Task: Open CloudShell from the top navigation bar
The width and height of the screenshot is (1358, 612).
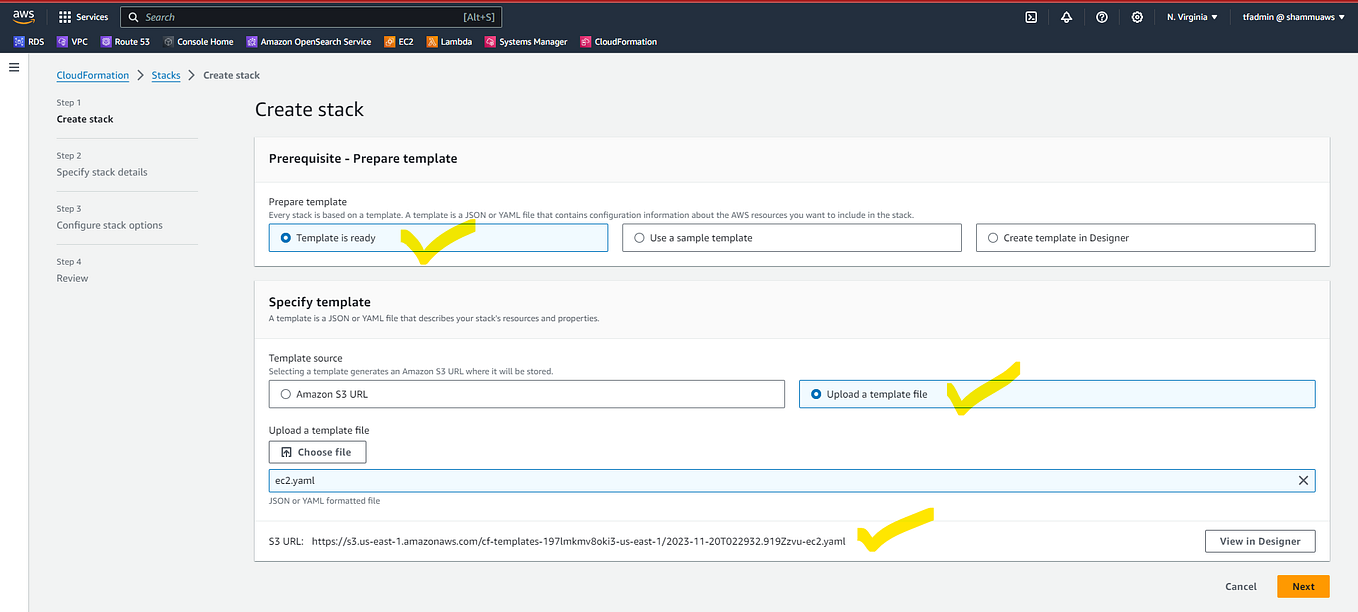Action: tap(1030, 17)
